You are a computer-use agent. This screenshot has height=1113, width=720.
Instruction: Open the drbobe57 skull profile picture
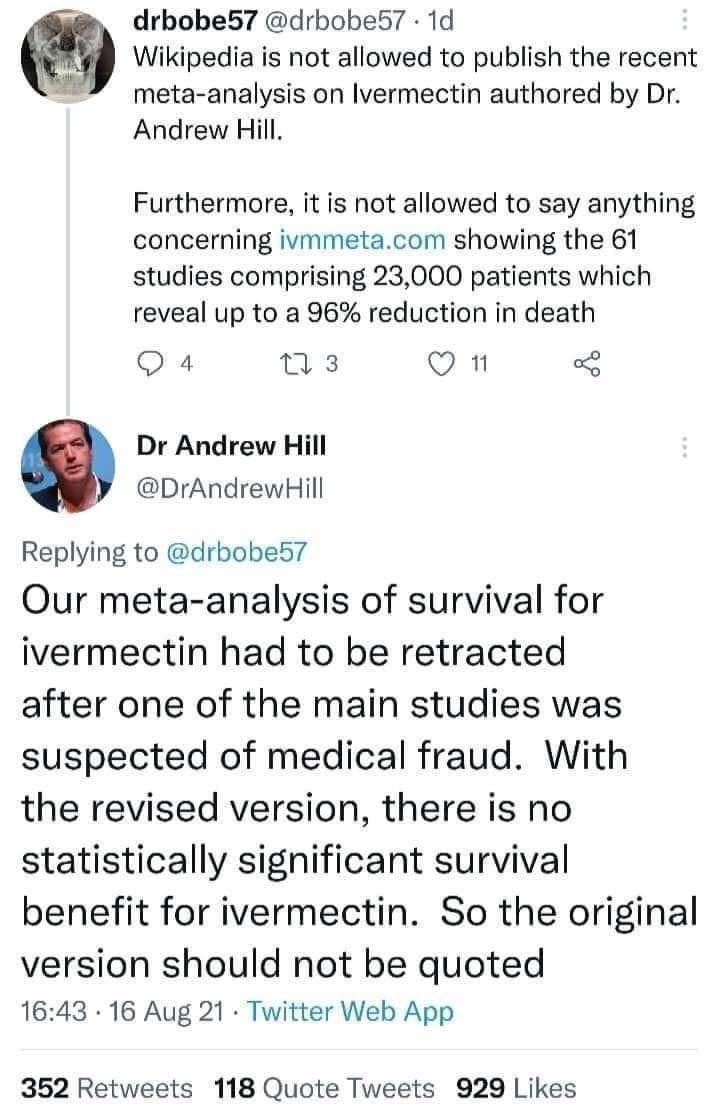(x=66, y=50)
